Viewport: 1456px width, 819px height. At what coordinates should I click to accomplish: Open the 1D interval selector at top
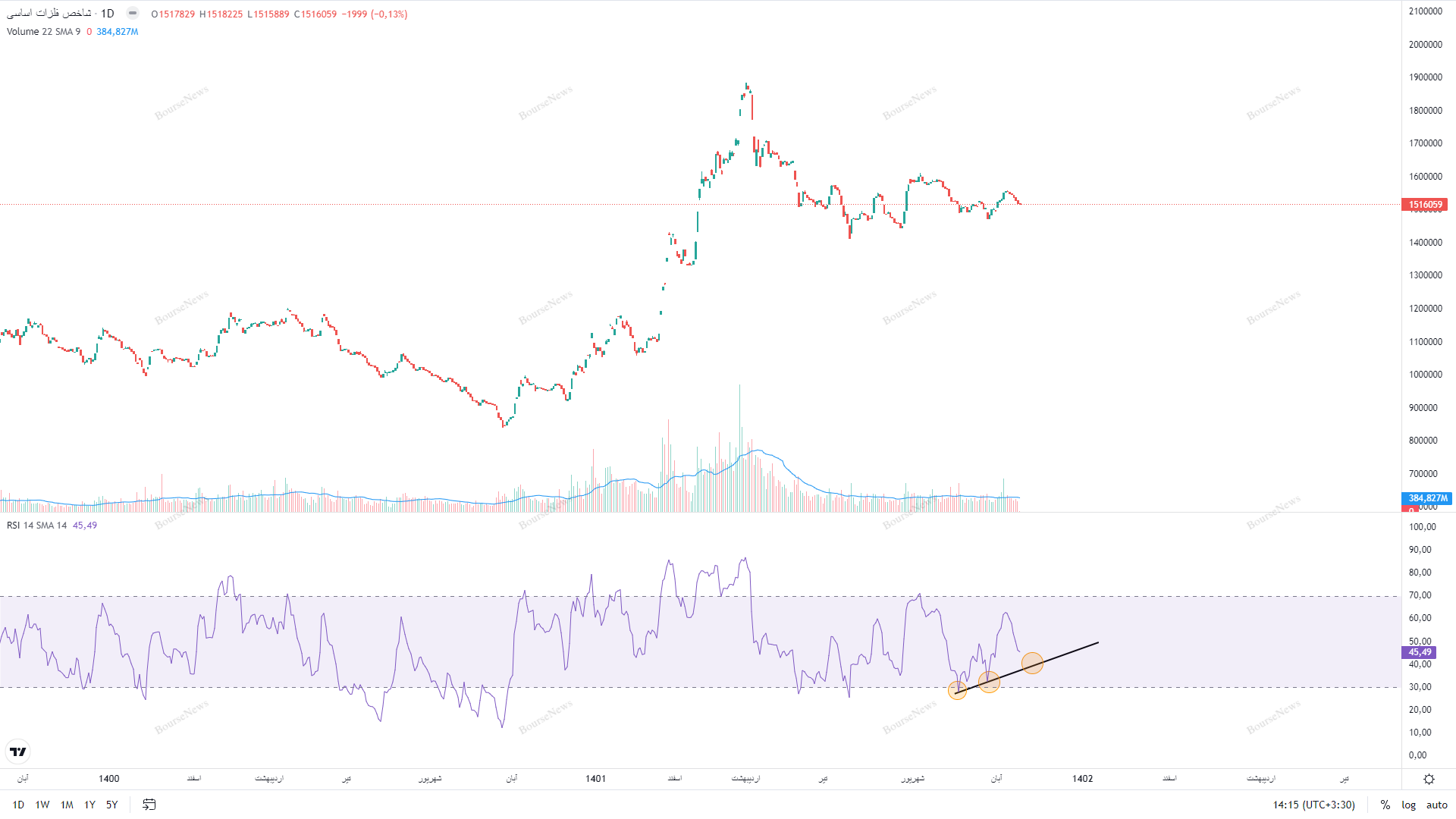pos(108,14)
